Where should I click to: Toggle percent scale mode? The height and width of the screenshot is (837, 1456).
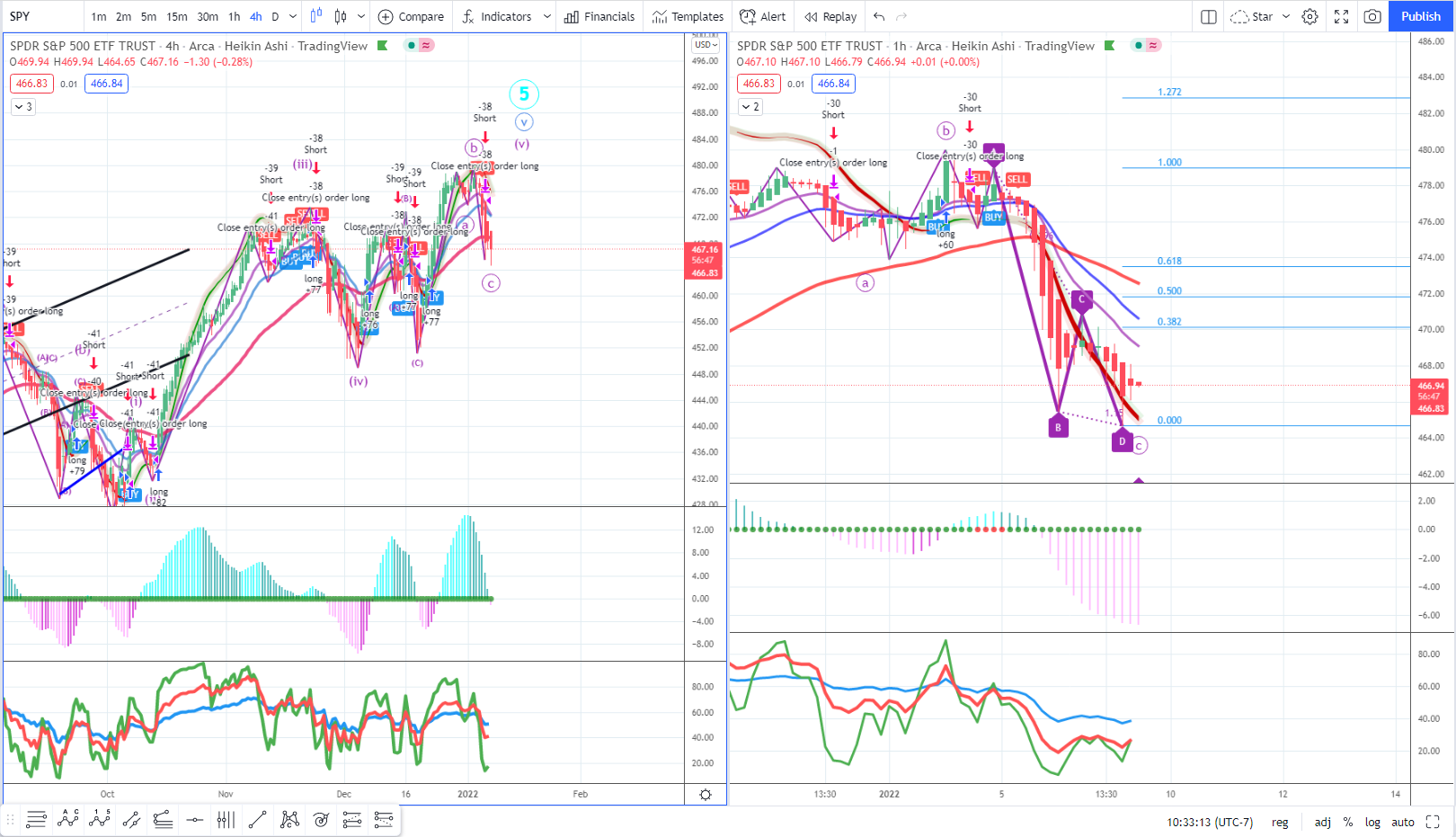click(1348, 822)
